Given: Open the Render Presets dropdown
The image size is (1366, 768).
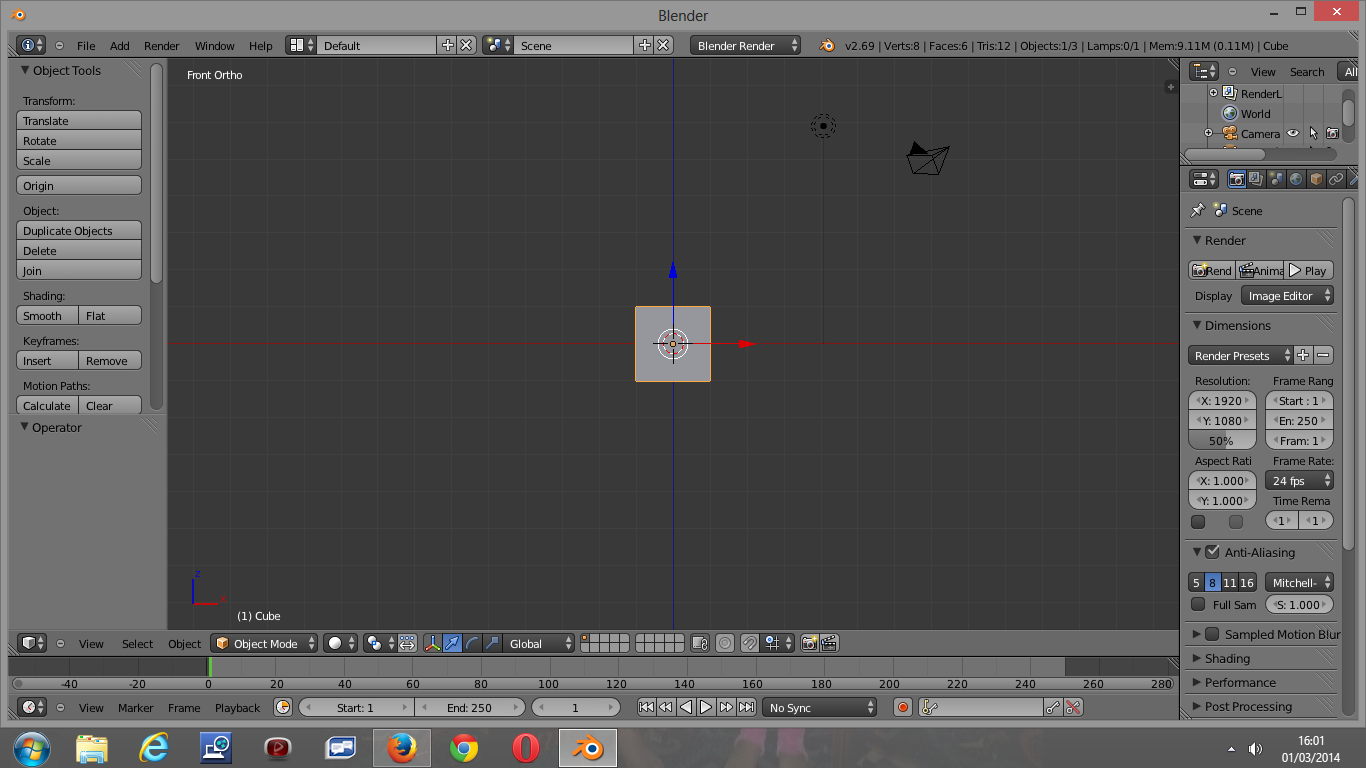Looking at the screenshot, I should [1240, 355].
